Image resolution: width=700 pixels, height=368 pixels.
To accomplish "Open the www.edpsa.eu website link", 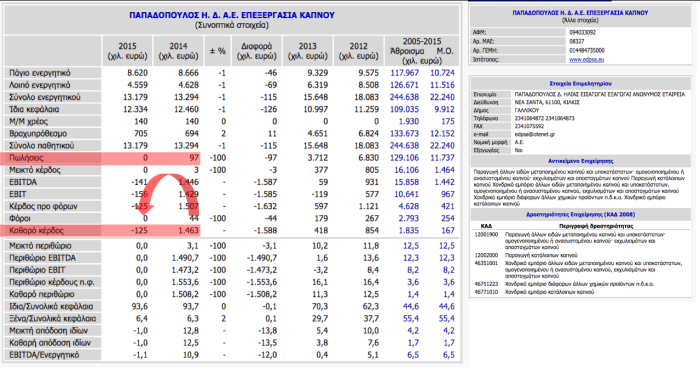I will (x=587, y=59).
